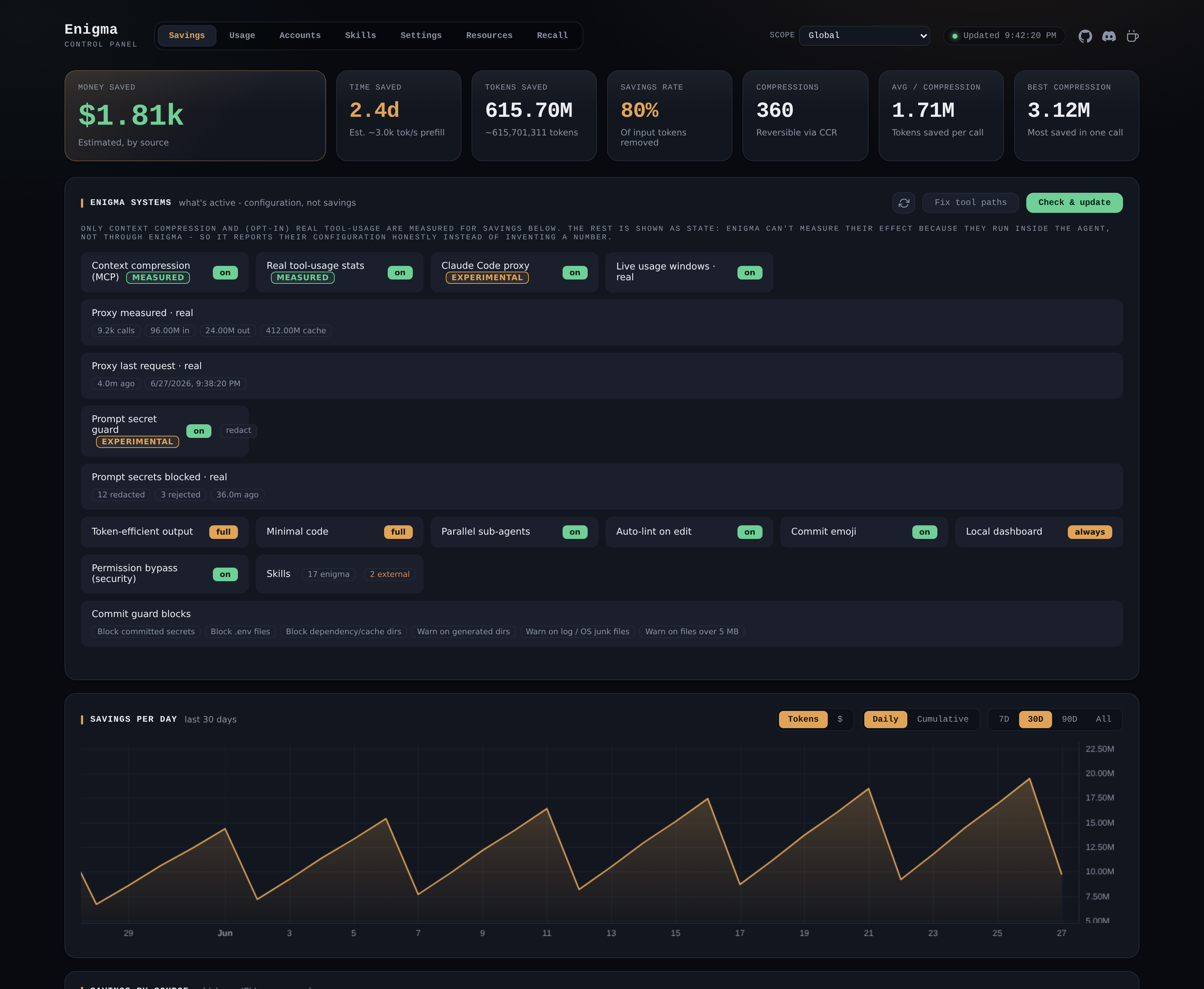Open the Recall tab

click(x=553, y=35)
